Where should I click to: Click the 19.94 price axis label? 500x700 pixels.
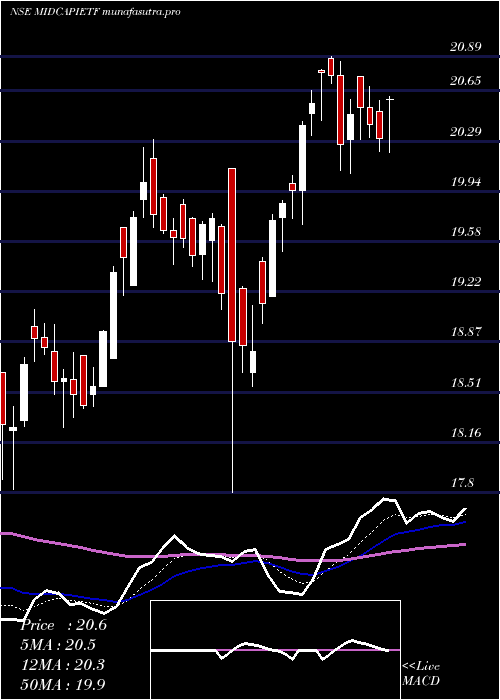(x=466, y=181)
